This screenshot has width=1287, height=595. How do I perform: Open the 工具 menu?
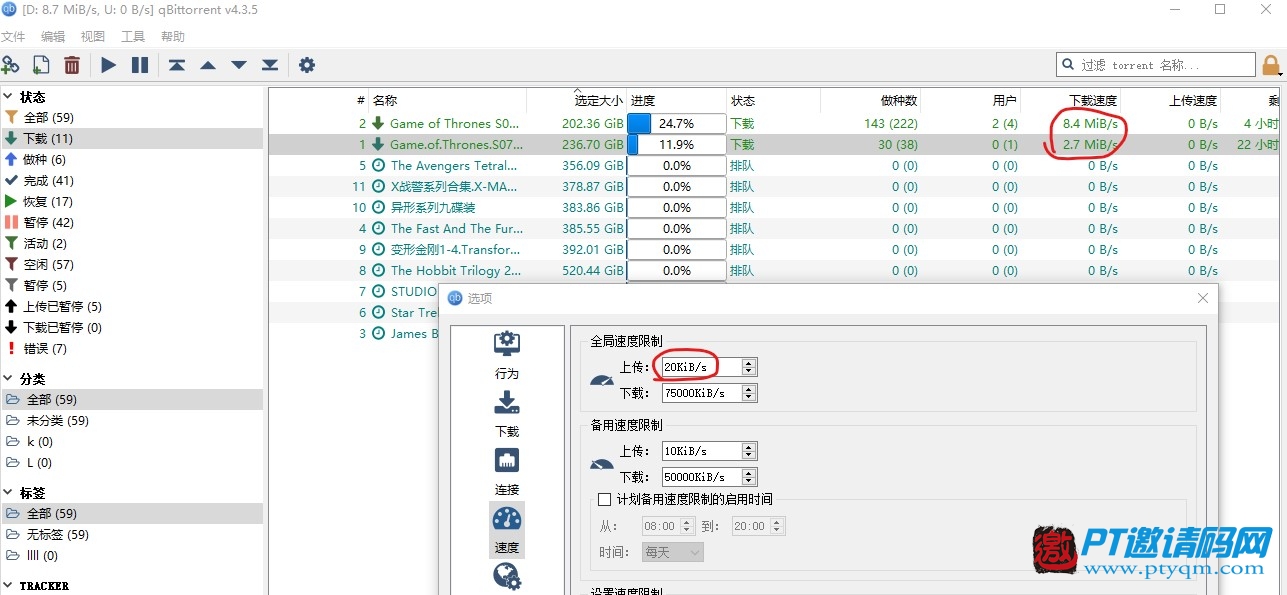[133, 37]
